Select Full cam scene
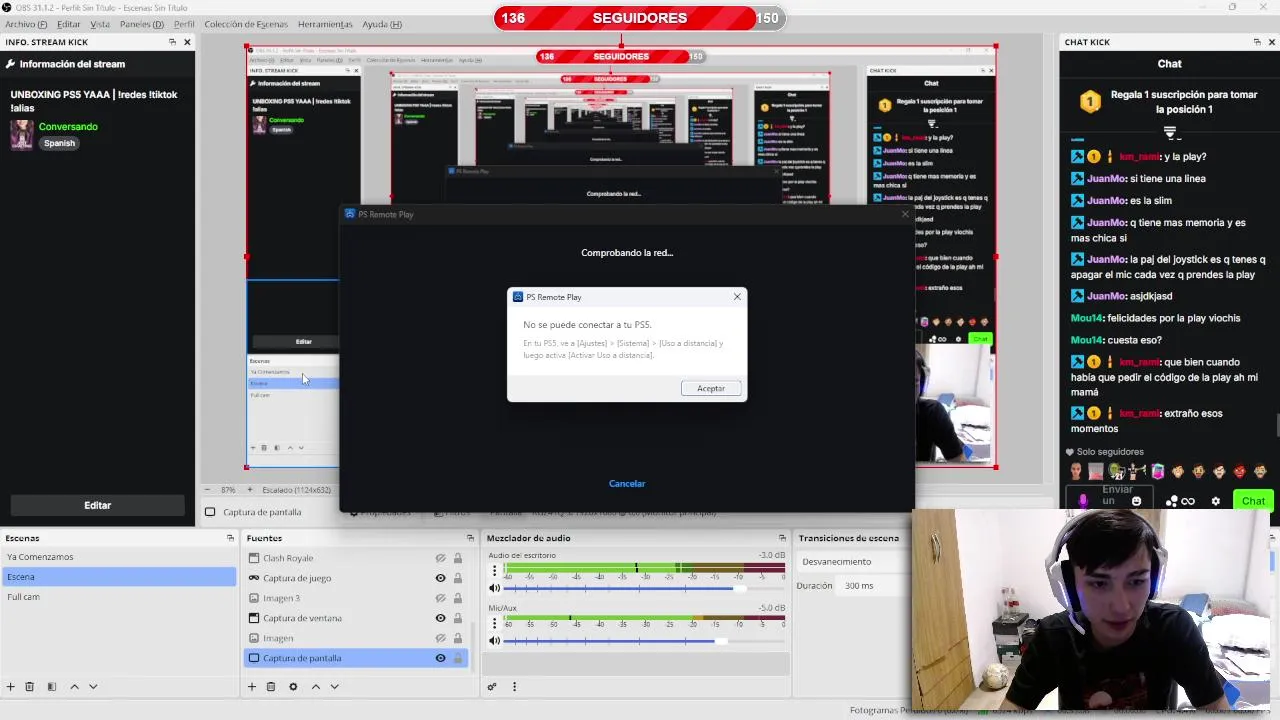Screen dimensions: 1280x720 [119, 597]
